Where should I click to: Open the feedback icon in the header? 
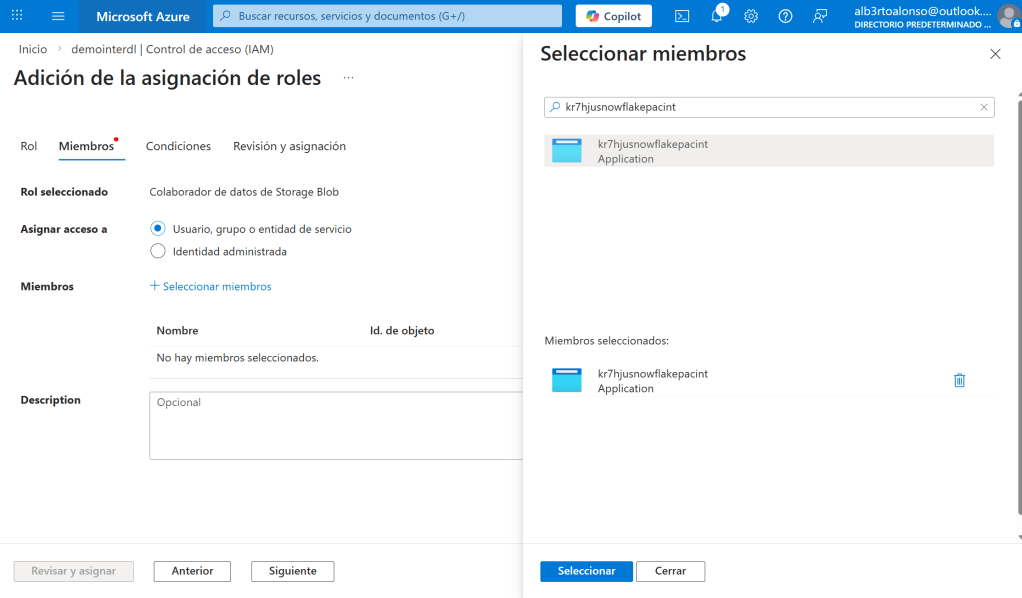coord(820,16)
